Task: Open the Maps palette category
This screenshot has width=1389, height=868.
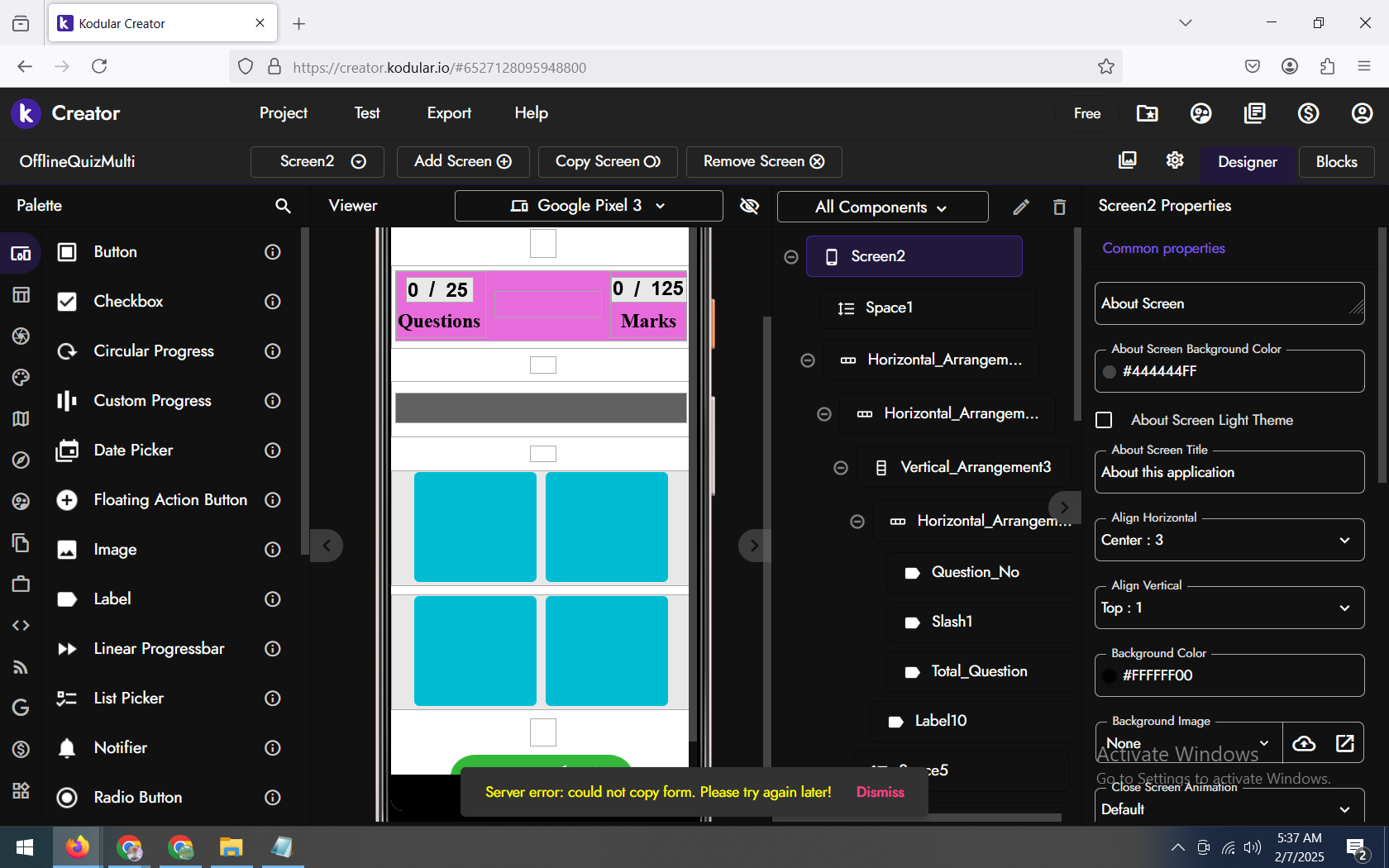Action: 21,419
